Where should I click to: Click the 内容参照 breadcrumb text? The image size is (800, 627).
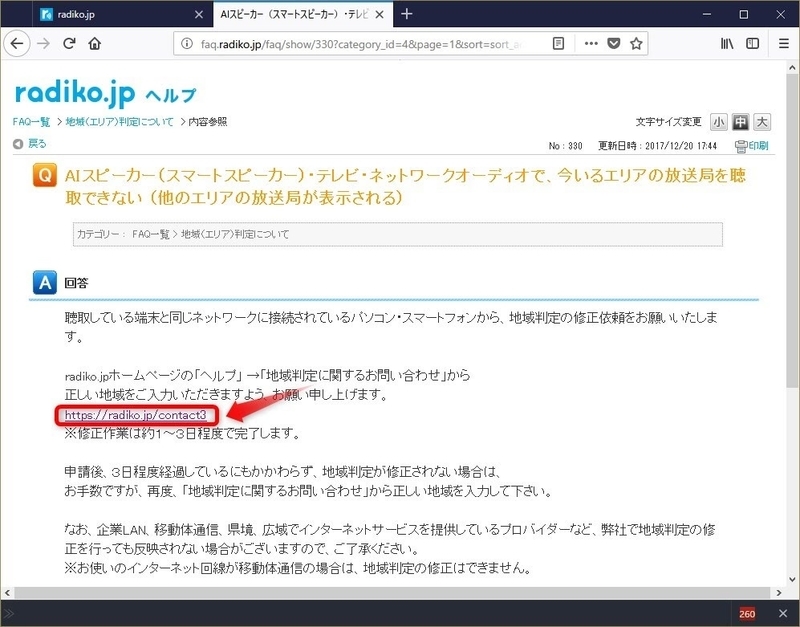[208, 122]
